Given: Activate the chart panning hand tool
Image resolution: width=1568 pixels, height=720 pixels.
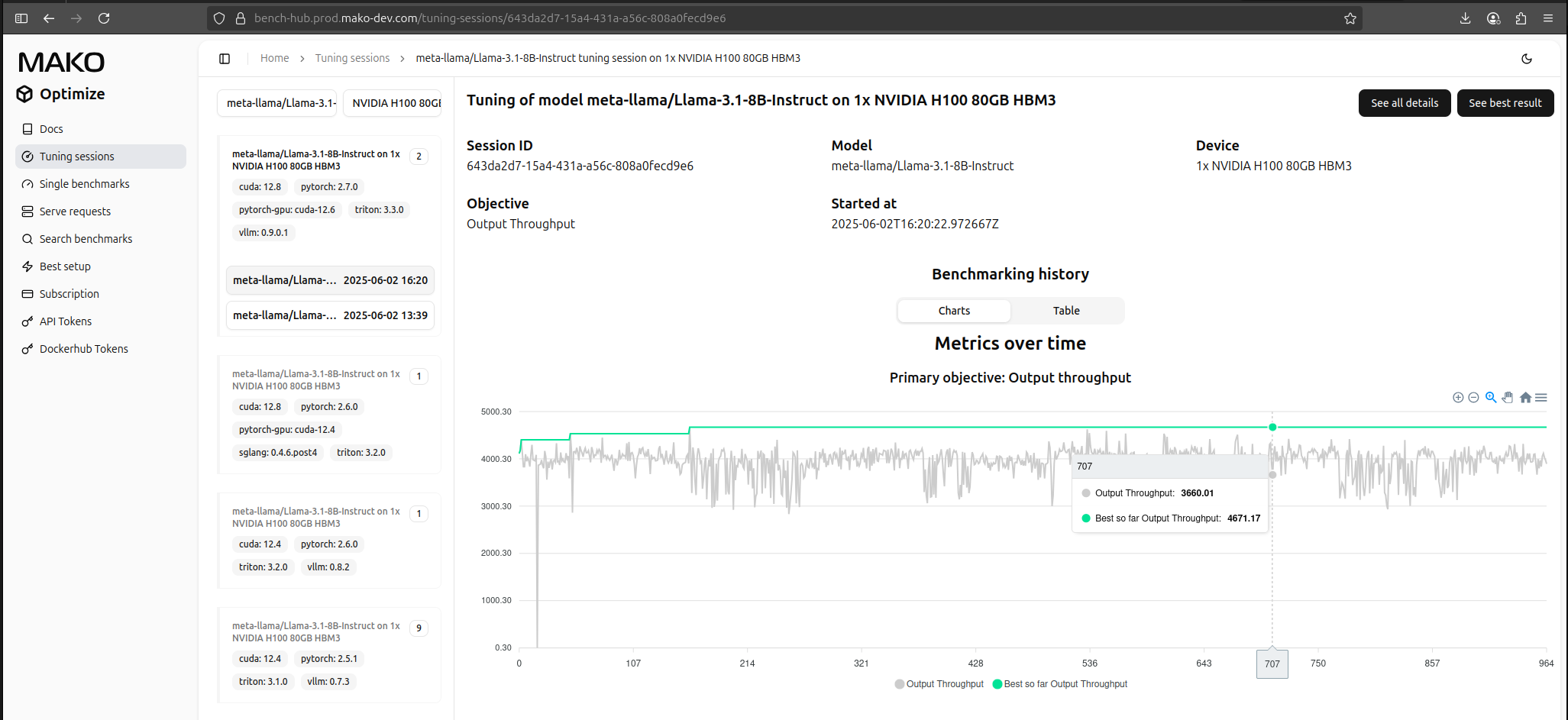Looking at the screenshot, I should [1508, 397].
